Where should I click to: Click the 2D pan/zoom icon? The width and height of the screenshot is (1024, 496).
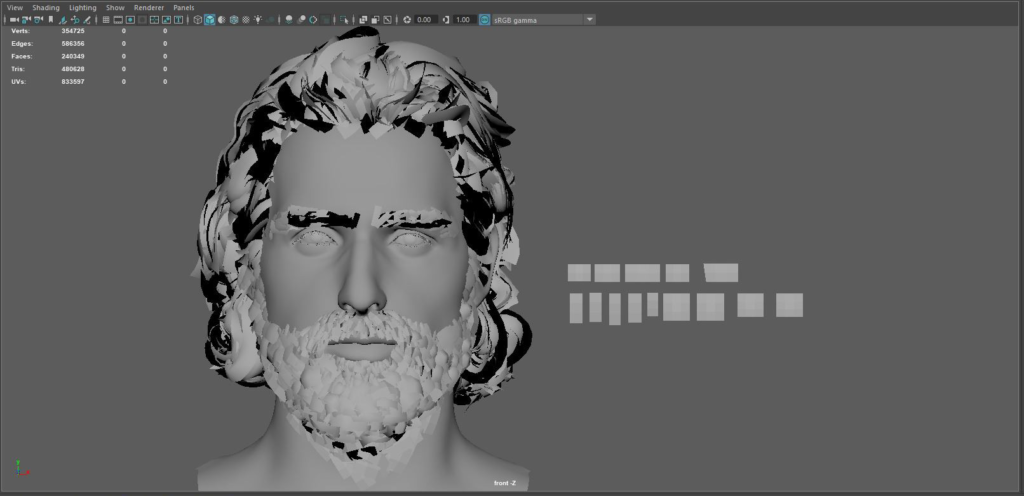pyautogui.click(x=74, y=19)
